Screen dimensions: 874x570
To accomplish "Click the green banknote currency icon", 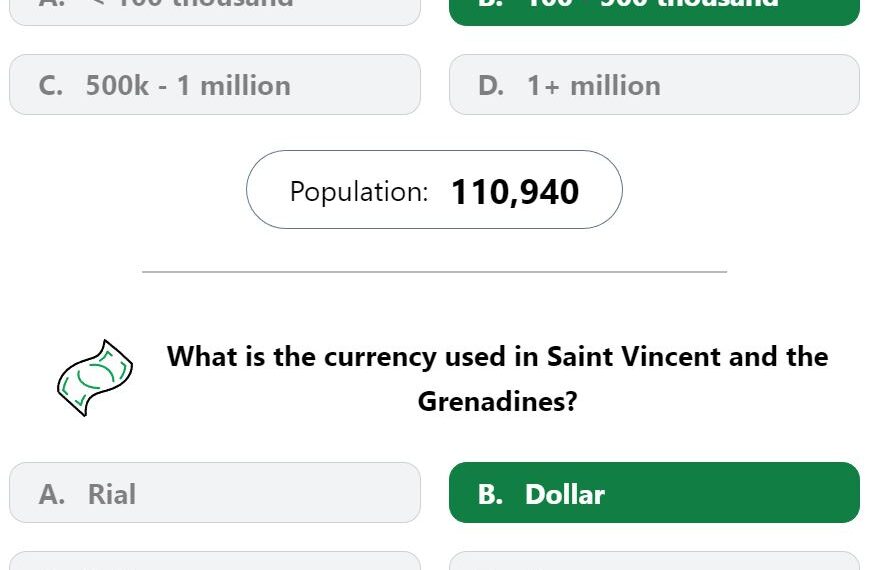I will [95, 378].
